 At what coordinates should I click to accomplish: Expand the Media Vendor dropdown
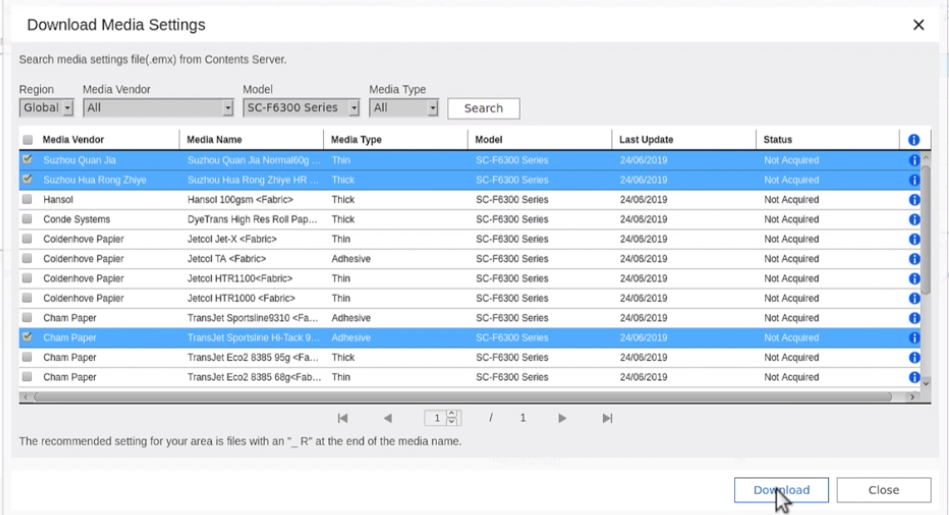(x=158, y=108)
